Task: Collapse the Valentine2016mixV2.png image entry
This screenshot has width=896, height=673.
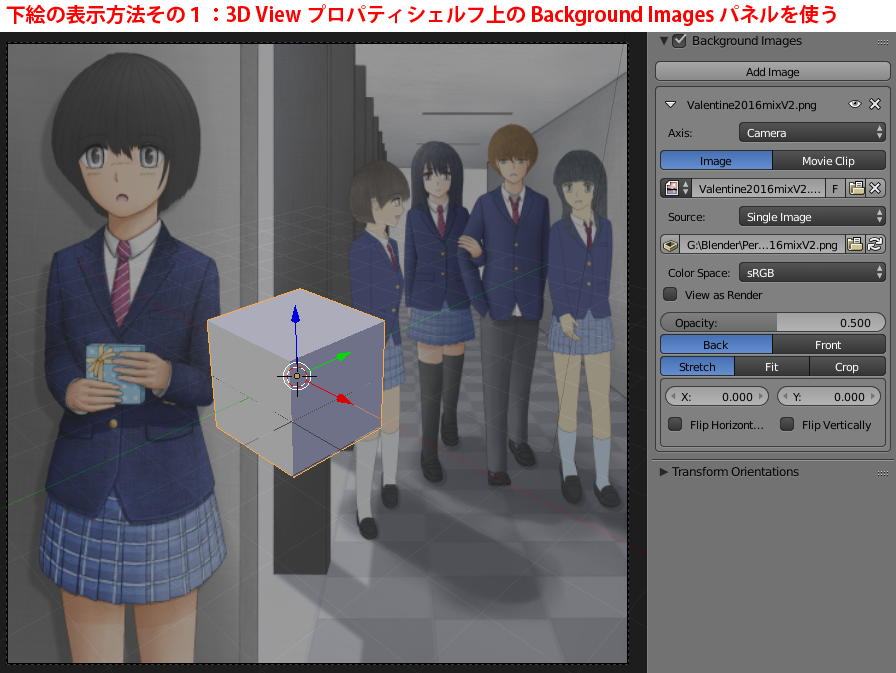Action: (671, 105)
